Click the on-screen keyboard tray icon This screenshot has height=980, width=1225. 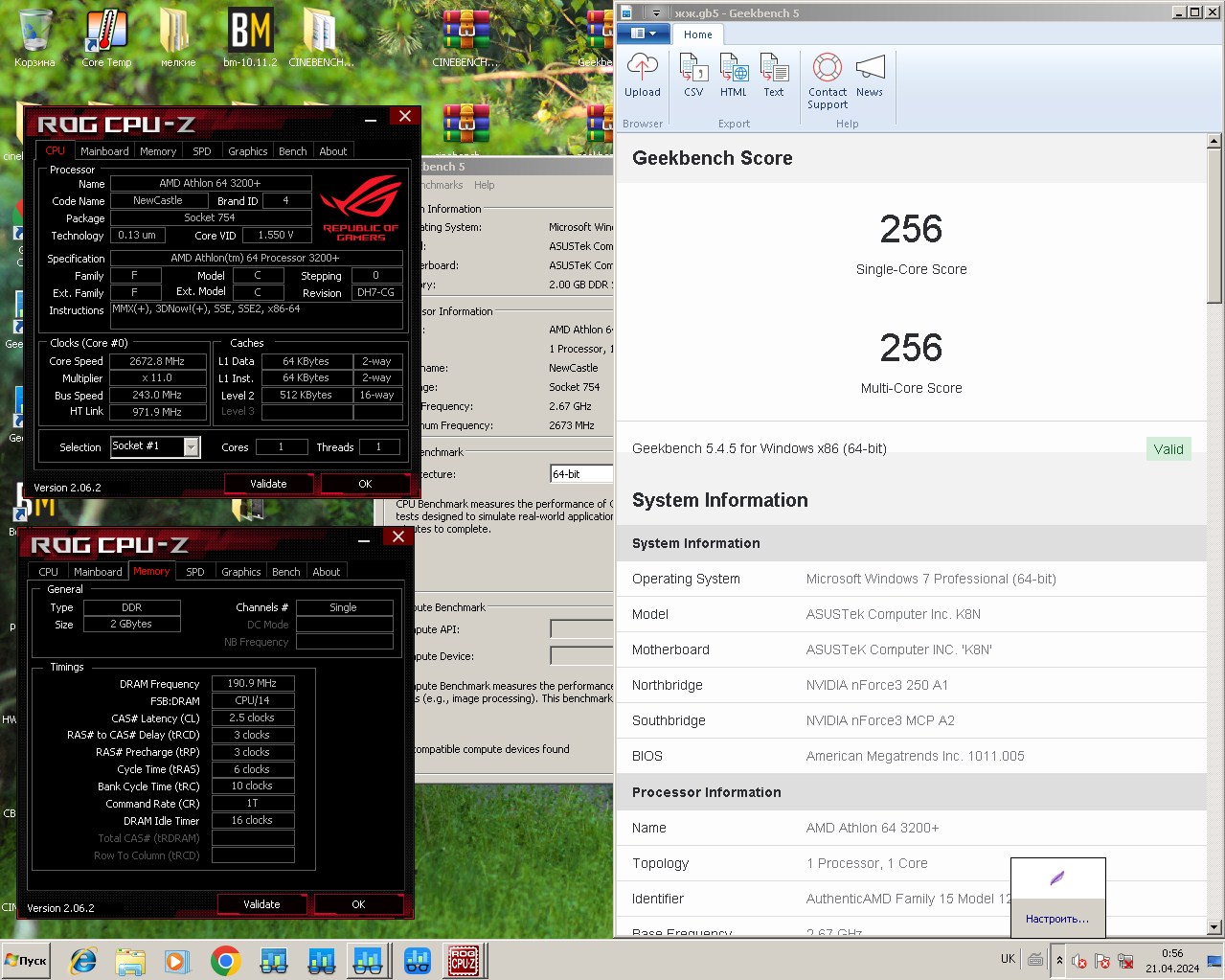tap(1035, 959)
